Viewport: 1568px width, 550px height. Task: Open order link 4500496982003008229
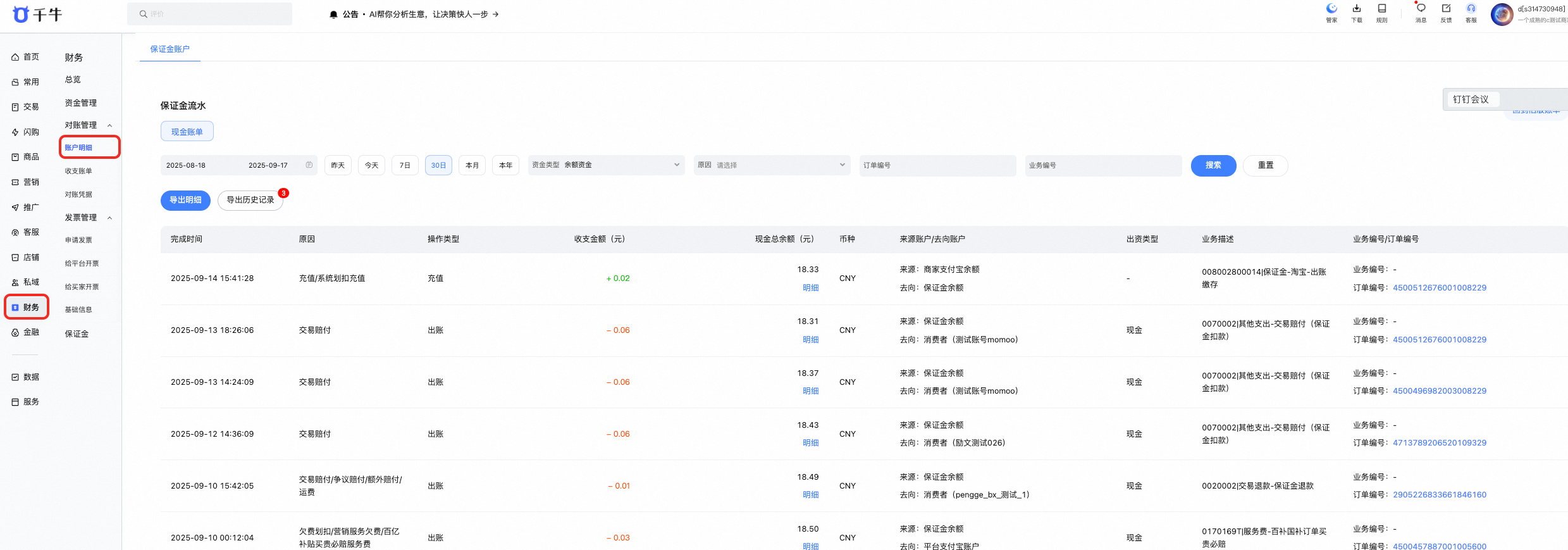click(1440, 391)
